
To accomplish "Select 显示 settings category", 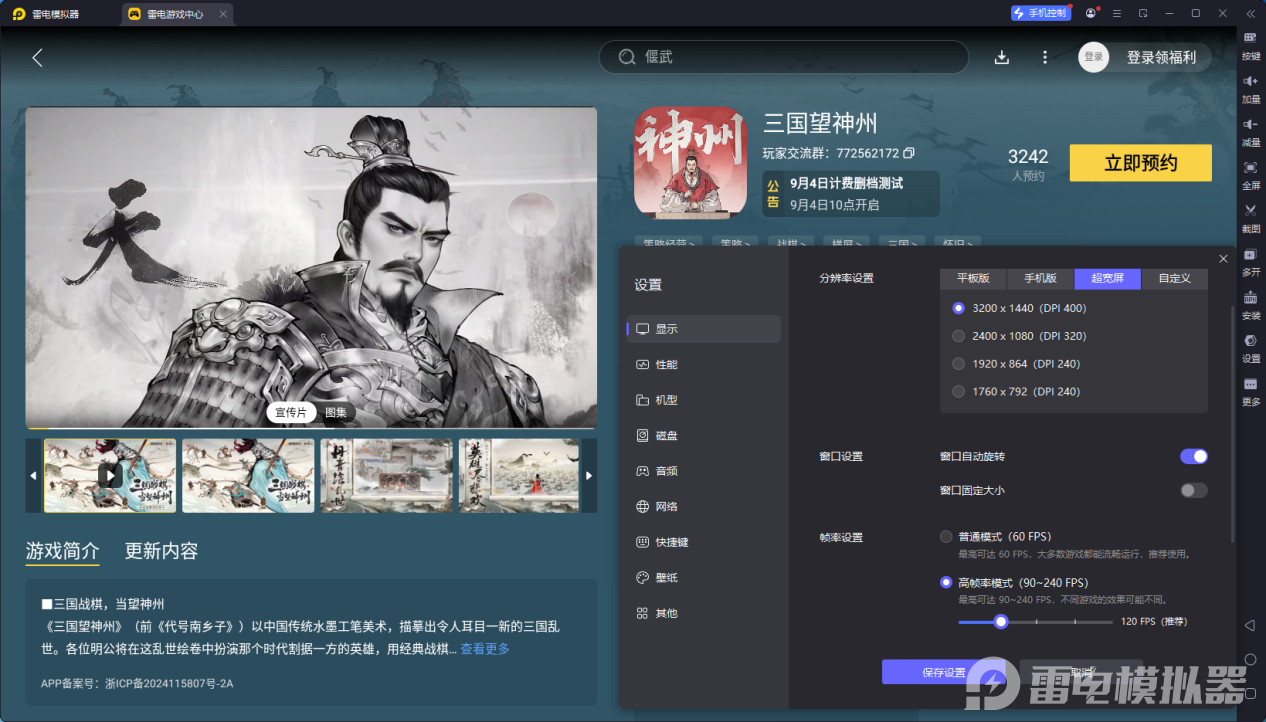I will 703,329.
